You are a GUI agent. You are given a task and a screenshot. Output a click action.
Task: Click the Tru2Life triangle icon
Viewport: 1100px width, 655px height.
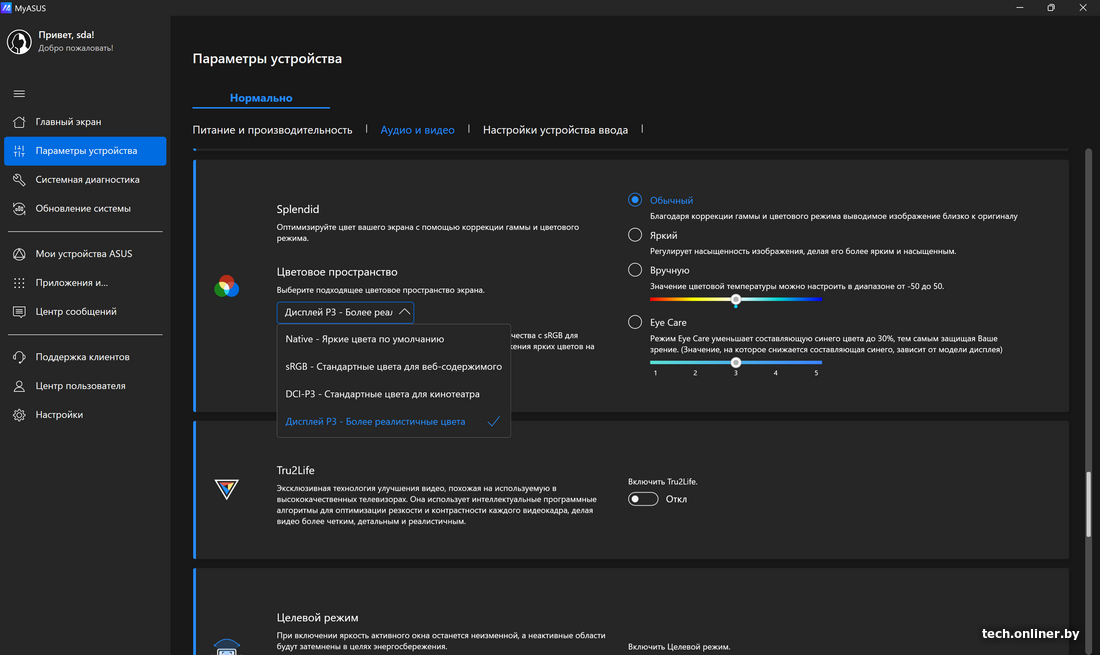pos(227,489)
